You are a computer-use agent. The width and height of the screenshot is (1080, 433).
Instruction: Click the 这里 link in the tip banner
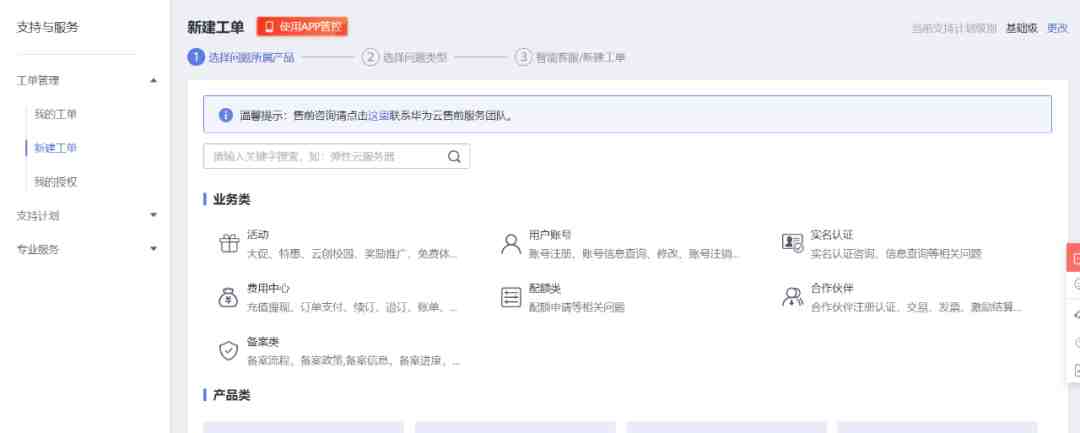(x=379, y=116)
